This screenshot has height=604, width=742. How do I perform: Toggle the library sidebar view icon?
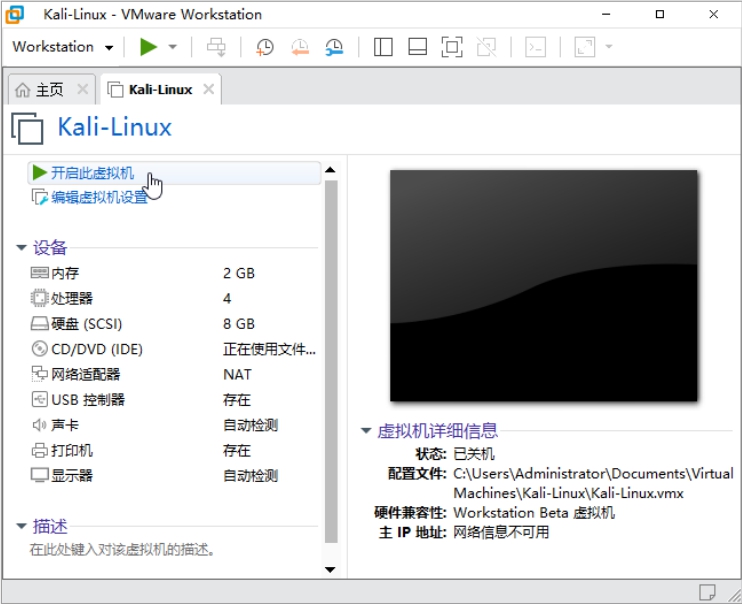coord(383,47)
